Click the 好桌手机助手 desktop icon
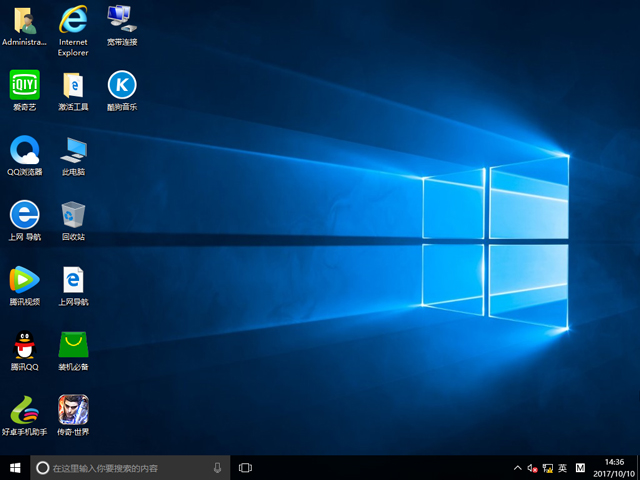640x480 pixels. coord(24,409)
